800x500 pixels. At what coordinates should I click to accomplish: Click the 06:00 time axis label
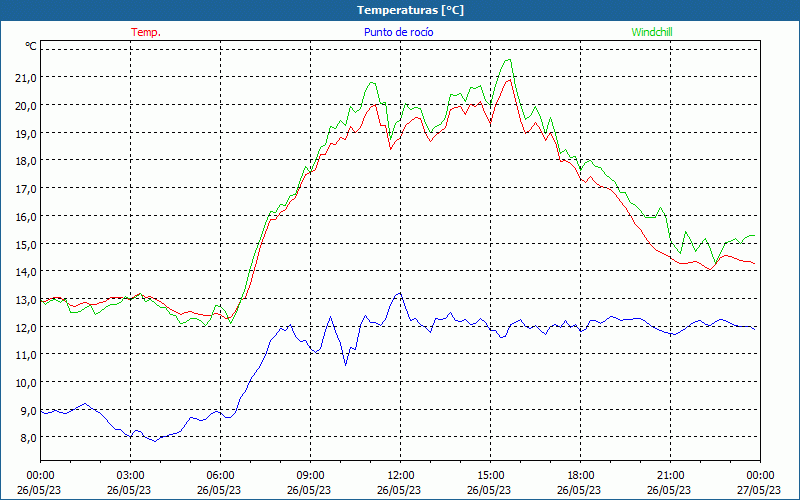pos(220,476)
